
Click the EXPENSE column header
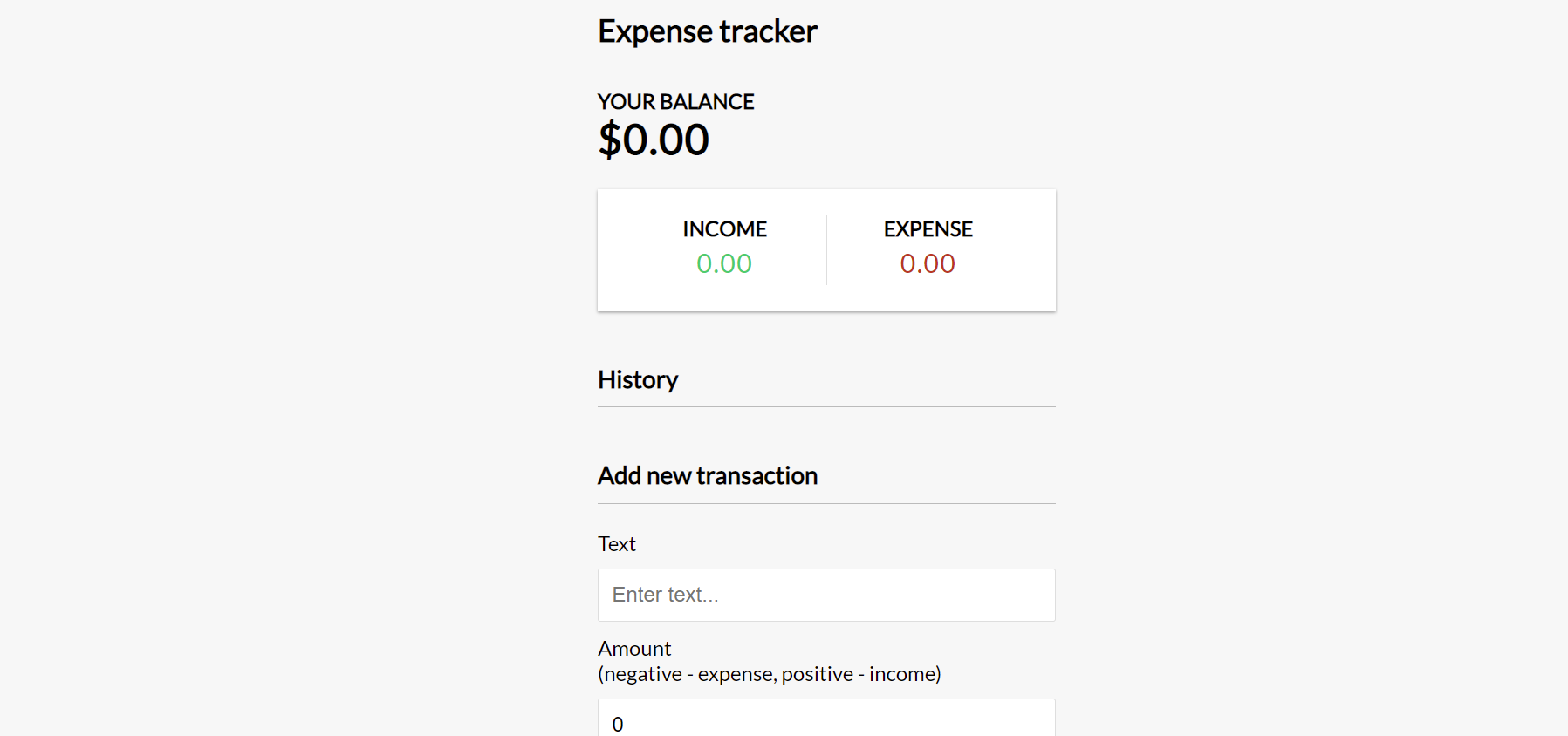coord(928,228)
